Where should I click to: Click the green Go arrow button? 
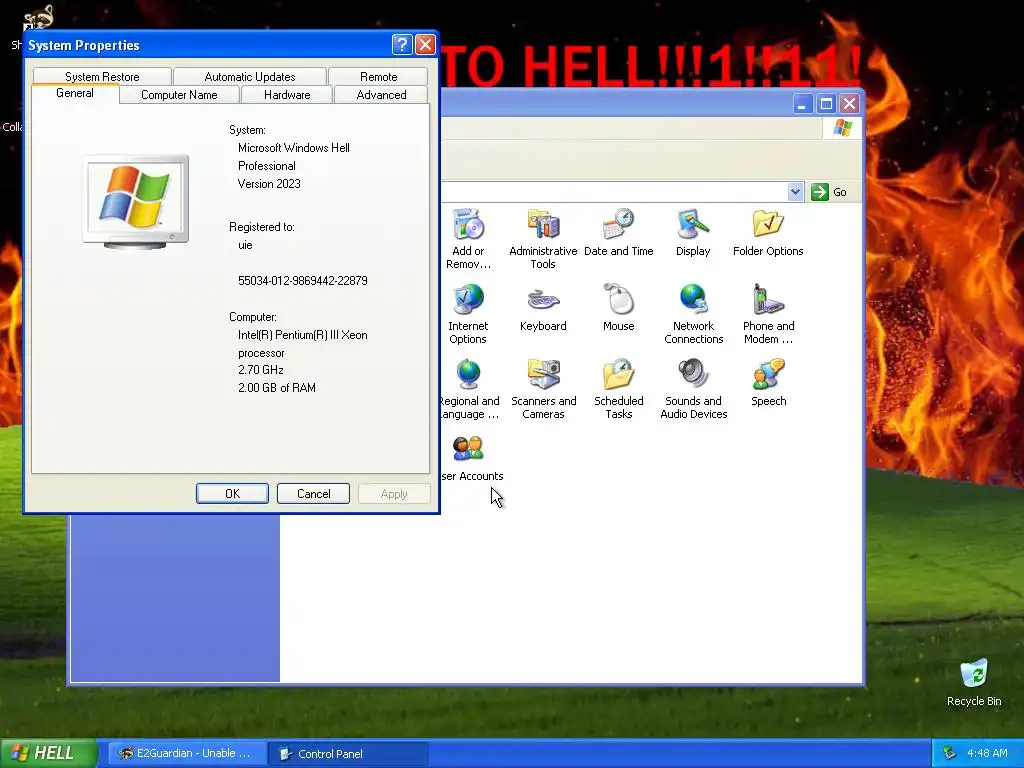[819, 192]
